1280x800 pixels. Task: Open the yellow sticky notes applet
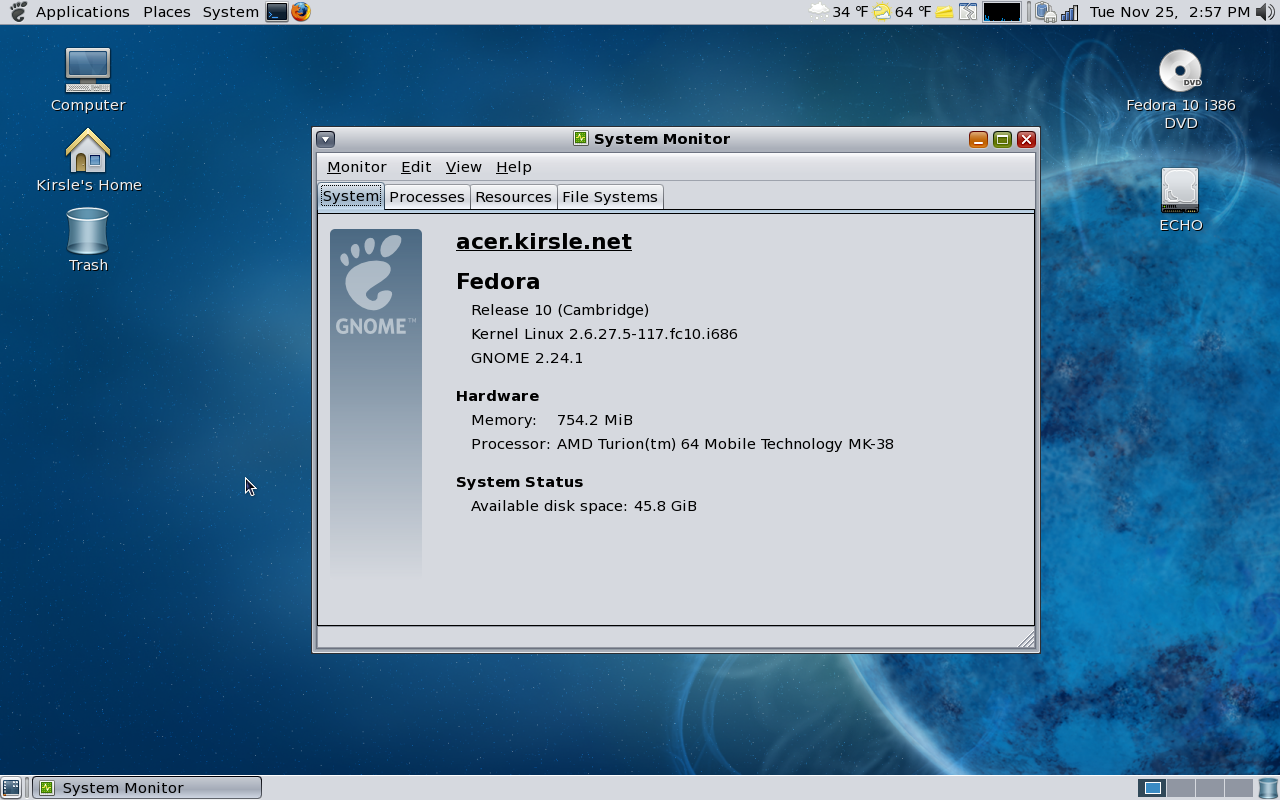click(944, 12)
